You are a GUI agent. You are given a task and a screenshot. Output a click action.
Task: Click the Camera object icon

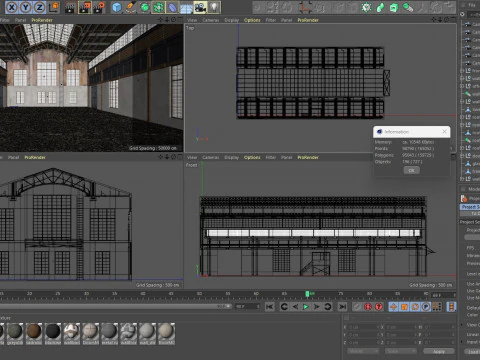[x=200, y=7]
